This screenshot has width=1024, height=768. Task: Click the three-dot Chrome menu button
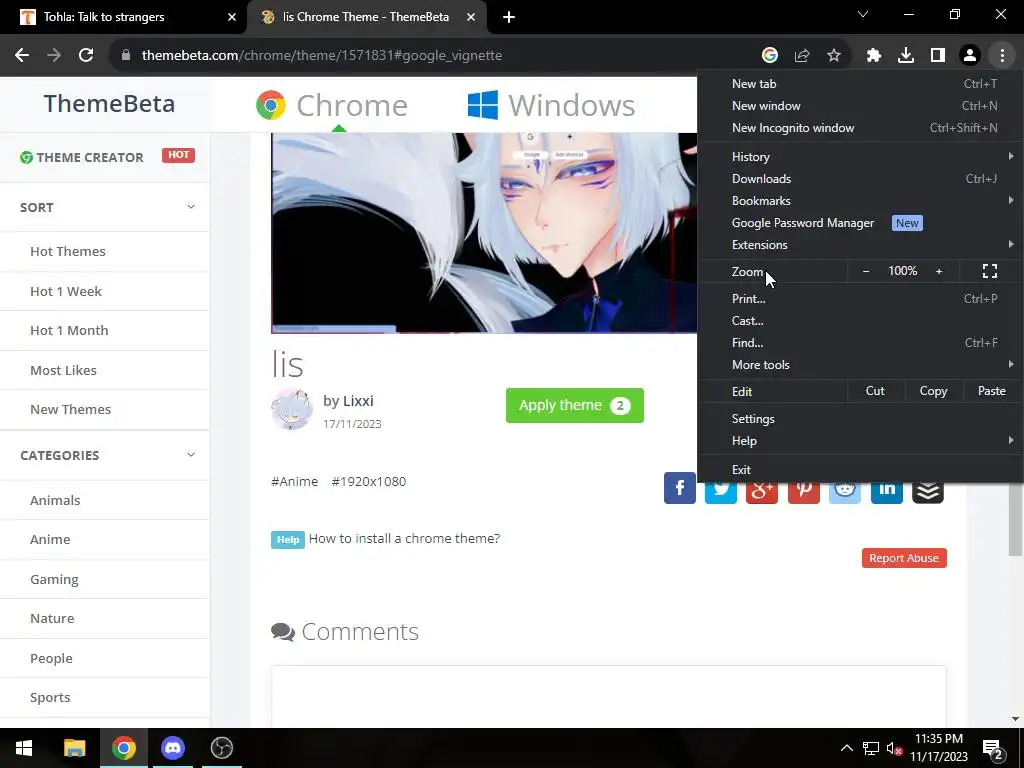(1002, 56)
